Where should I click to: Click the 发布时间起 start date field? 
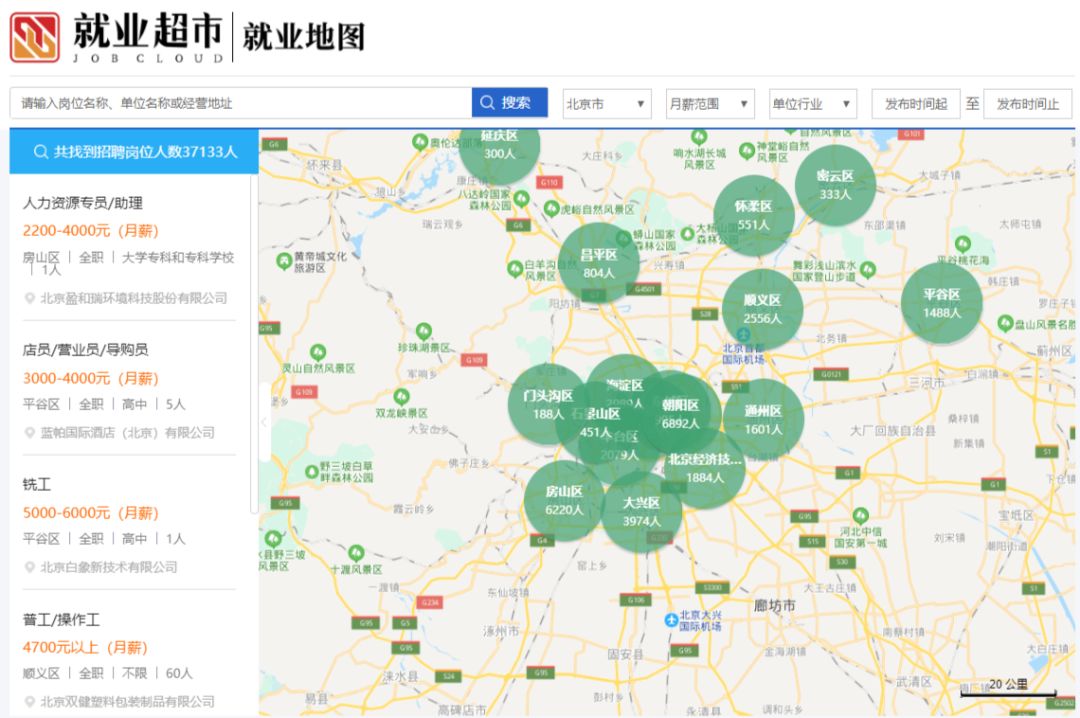[x=915, y=103]
